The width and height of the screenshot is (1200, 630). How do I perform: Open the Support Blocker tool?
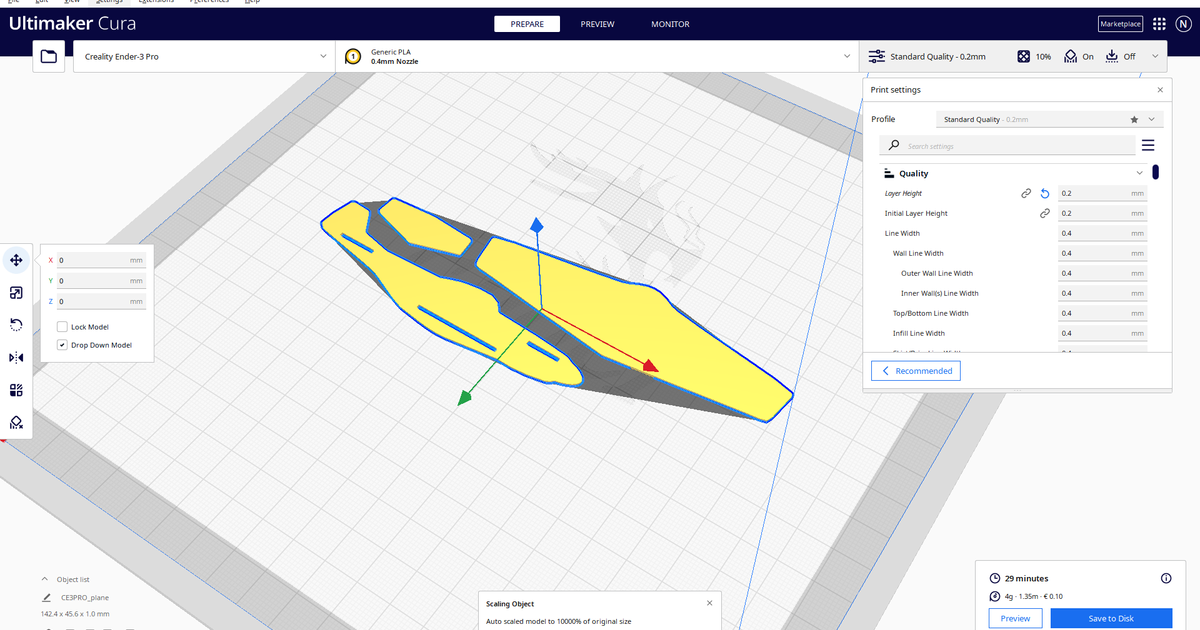(x=16, y=423)
